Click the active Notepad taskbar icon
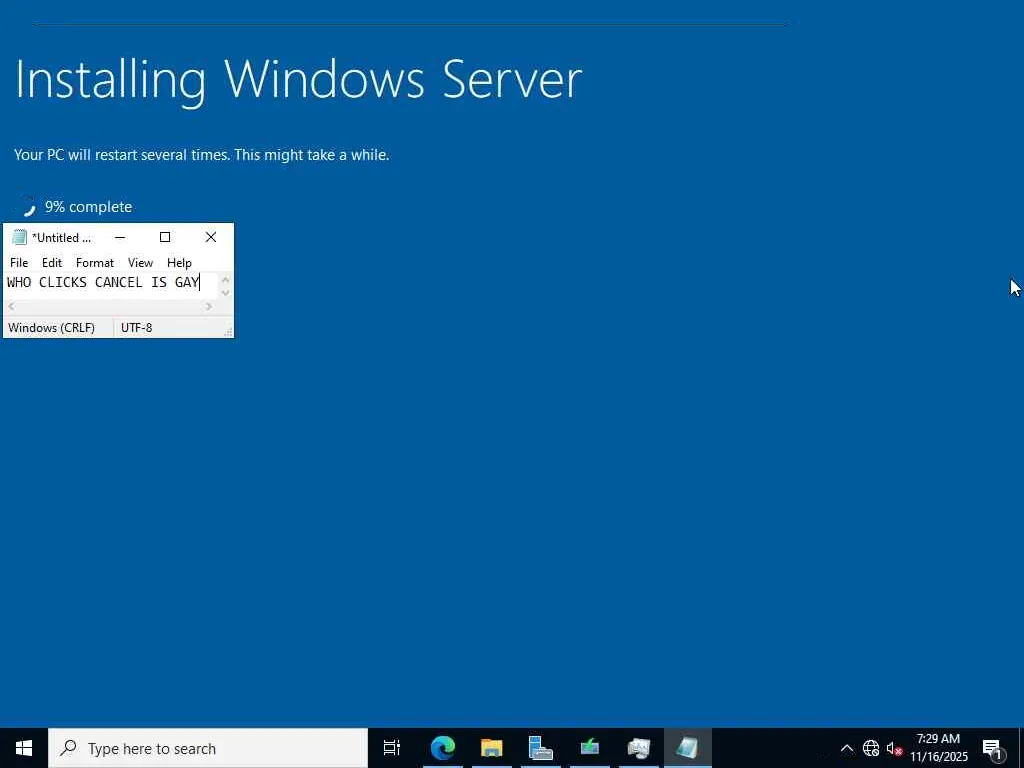1024x768 pixels. tap(687, 748)
